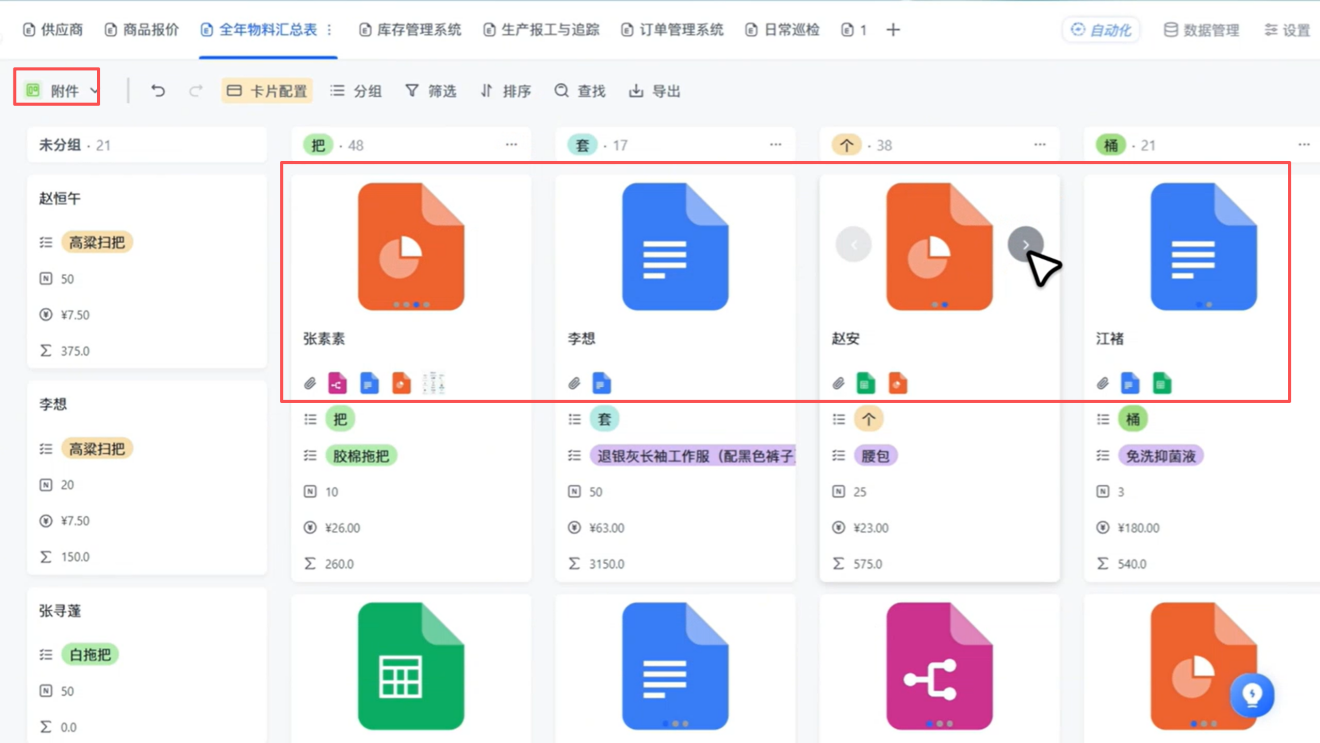Switch to the 生产报工与追踪 tab
1320x743 pixels.
(x=541, y=30)
